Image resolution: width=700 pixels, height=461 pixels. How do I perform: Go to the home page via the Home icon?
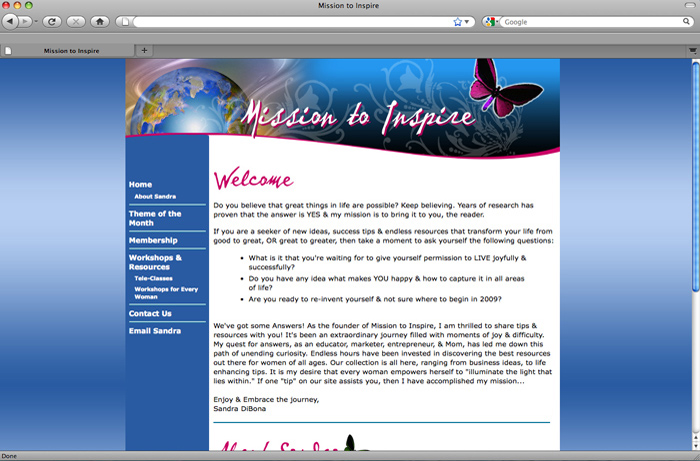coord(100,21)
